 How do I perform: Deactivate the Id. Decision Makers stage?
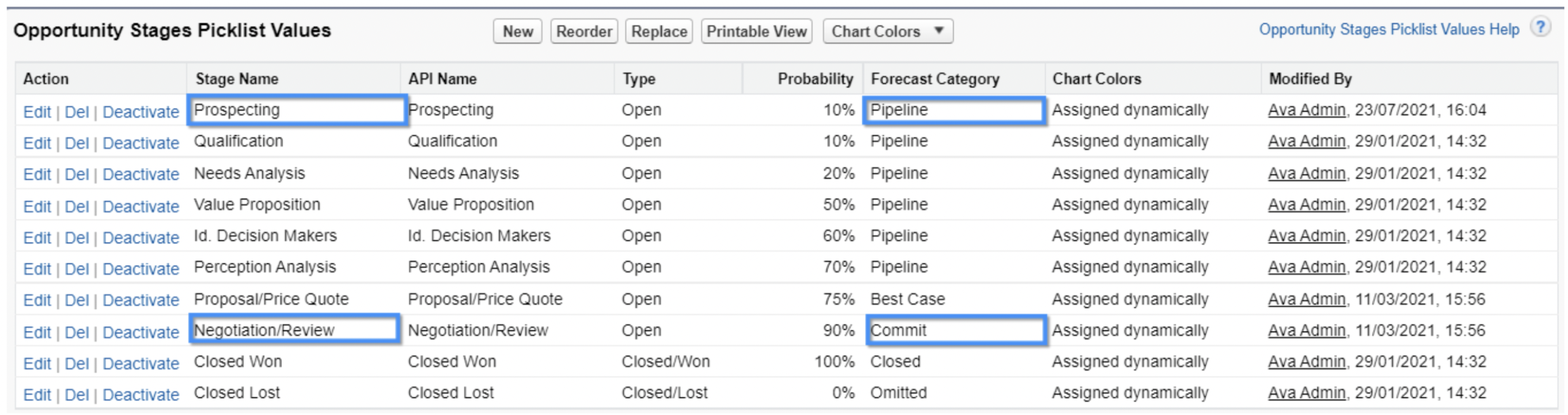point(141,238)
